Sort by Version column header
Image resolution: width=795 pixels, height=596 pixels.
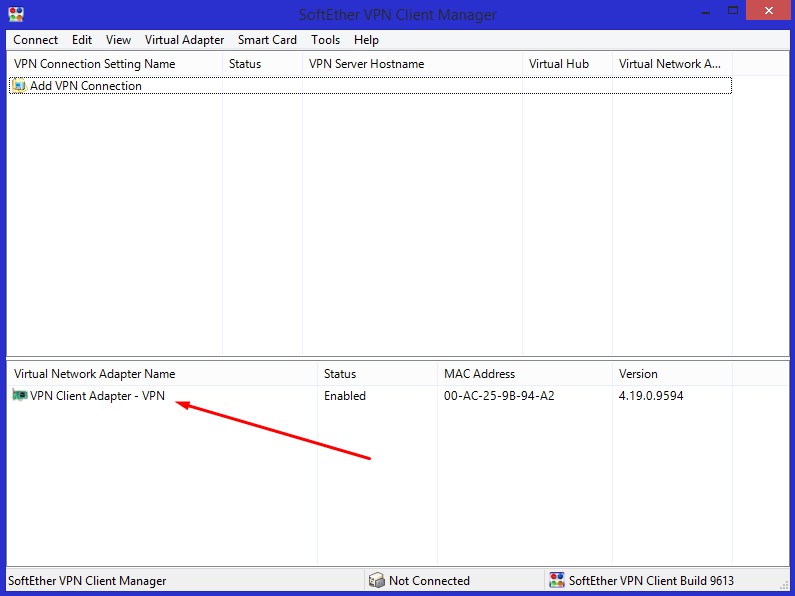[x=672, y=374]
